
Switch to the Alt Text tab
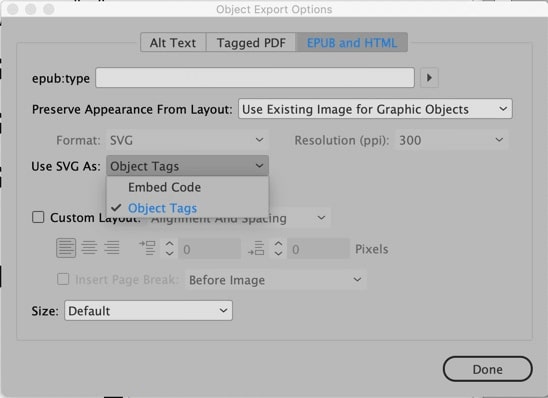click(x=173, y=43)
